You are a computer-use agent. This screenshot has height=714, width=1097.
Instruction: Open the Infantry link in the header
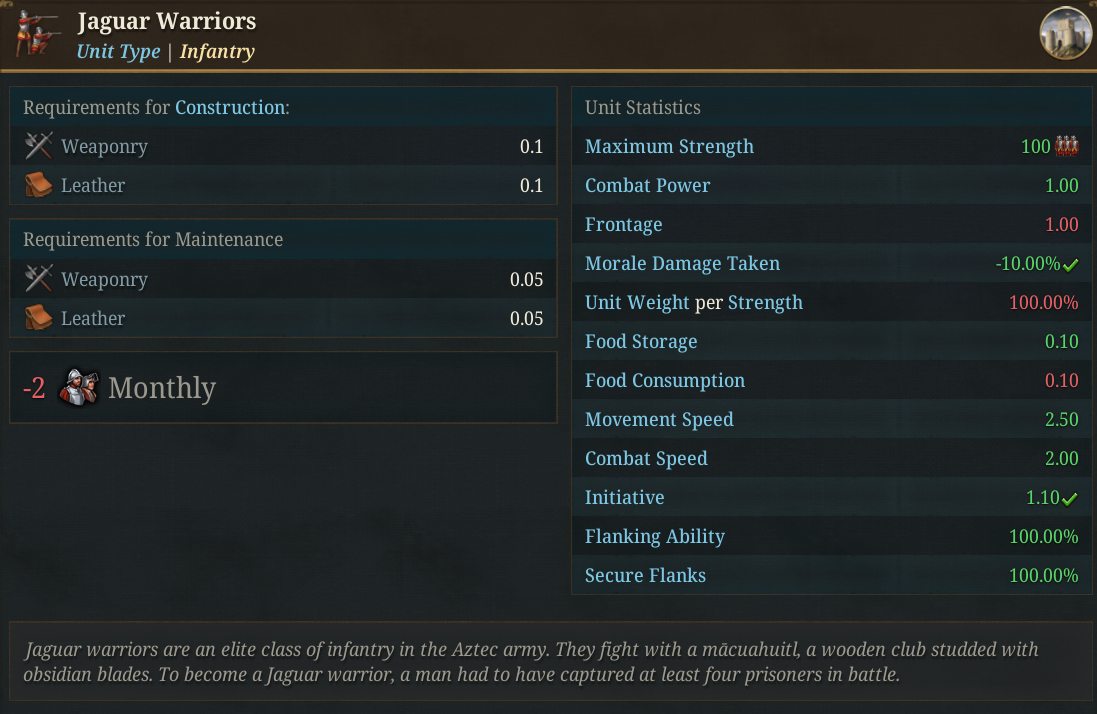point(217,52)
